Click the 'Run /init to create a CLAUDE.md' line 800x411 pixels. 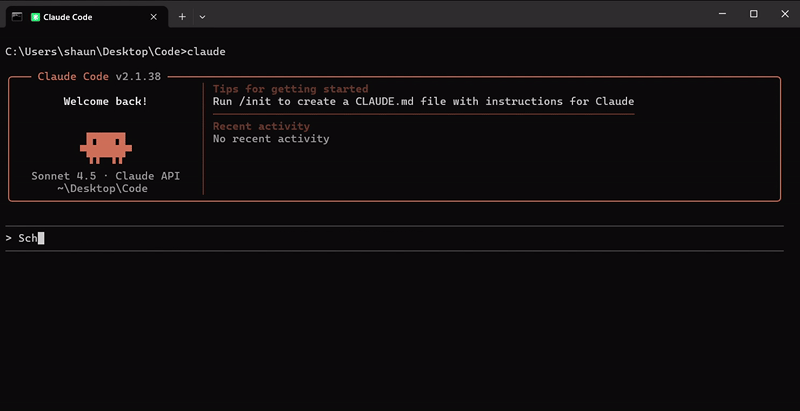(423, 101)
